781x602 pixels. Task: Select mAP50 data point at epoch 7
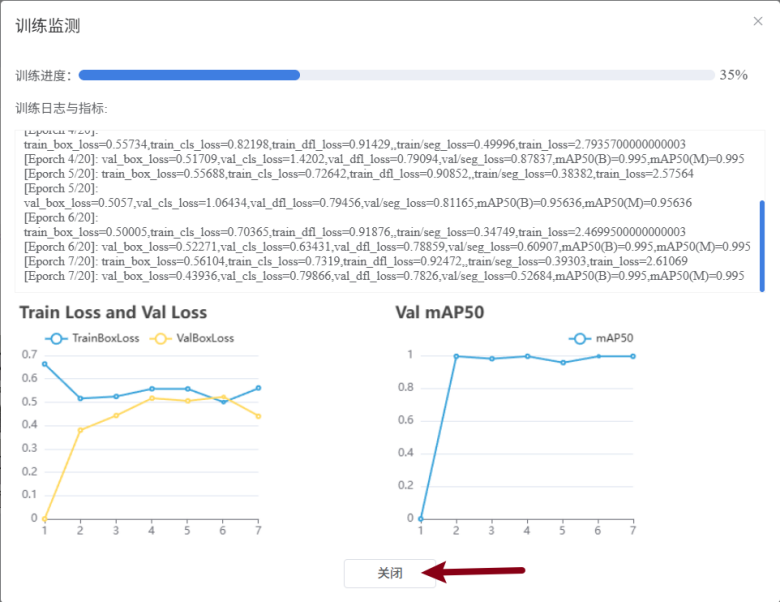pyautogui.click(x=632, y=356)
